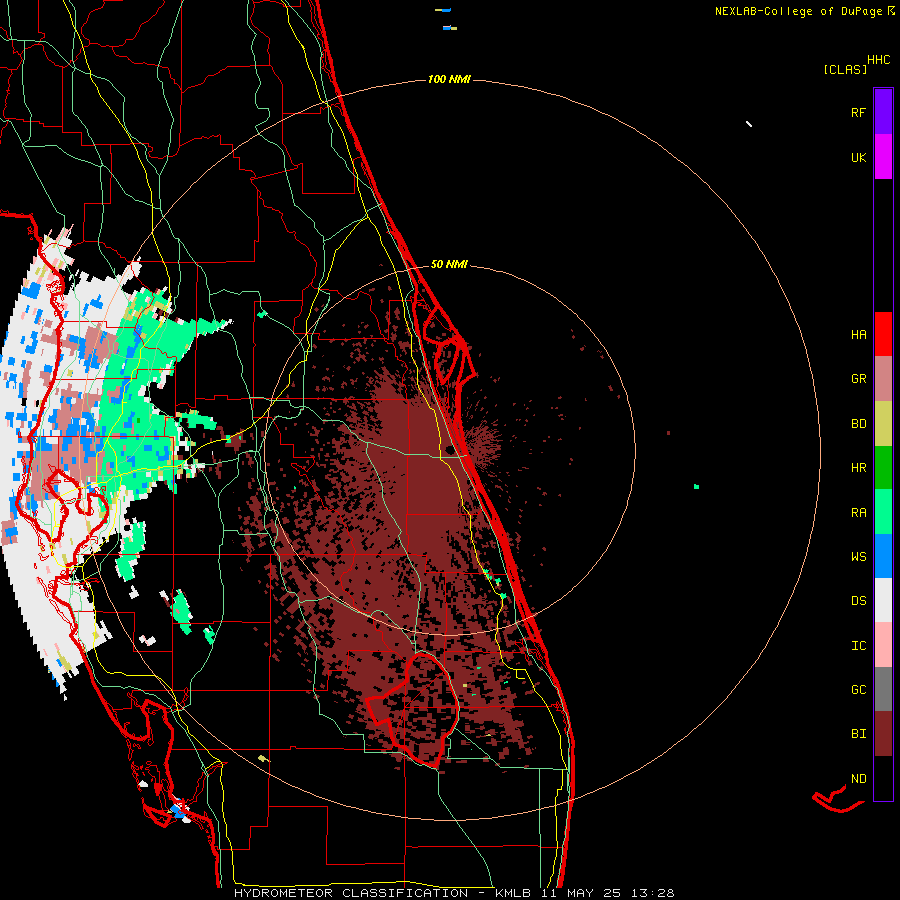Image resolution: width=900 pixels, height=900 pixels.
Task: Click the 'HYDROMETEOR CLASSIFICATION' title text
Action: pos(351,893)
